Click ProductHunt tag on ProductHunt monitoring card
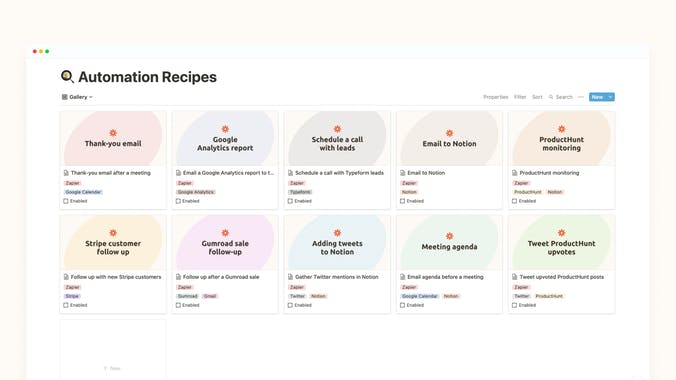This screenshot has height=380, width=676. (528, 192)
